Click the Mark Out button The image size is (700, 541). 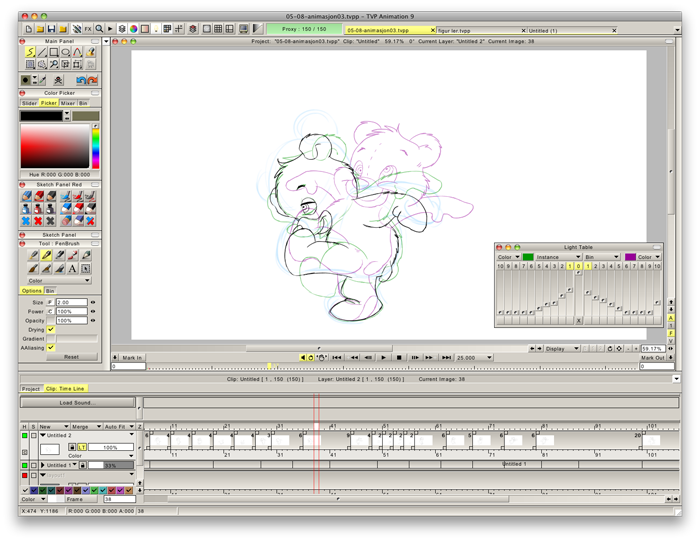(653, 358)
